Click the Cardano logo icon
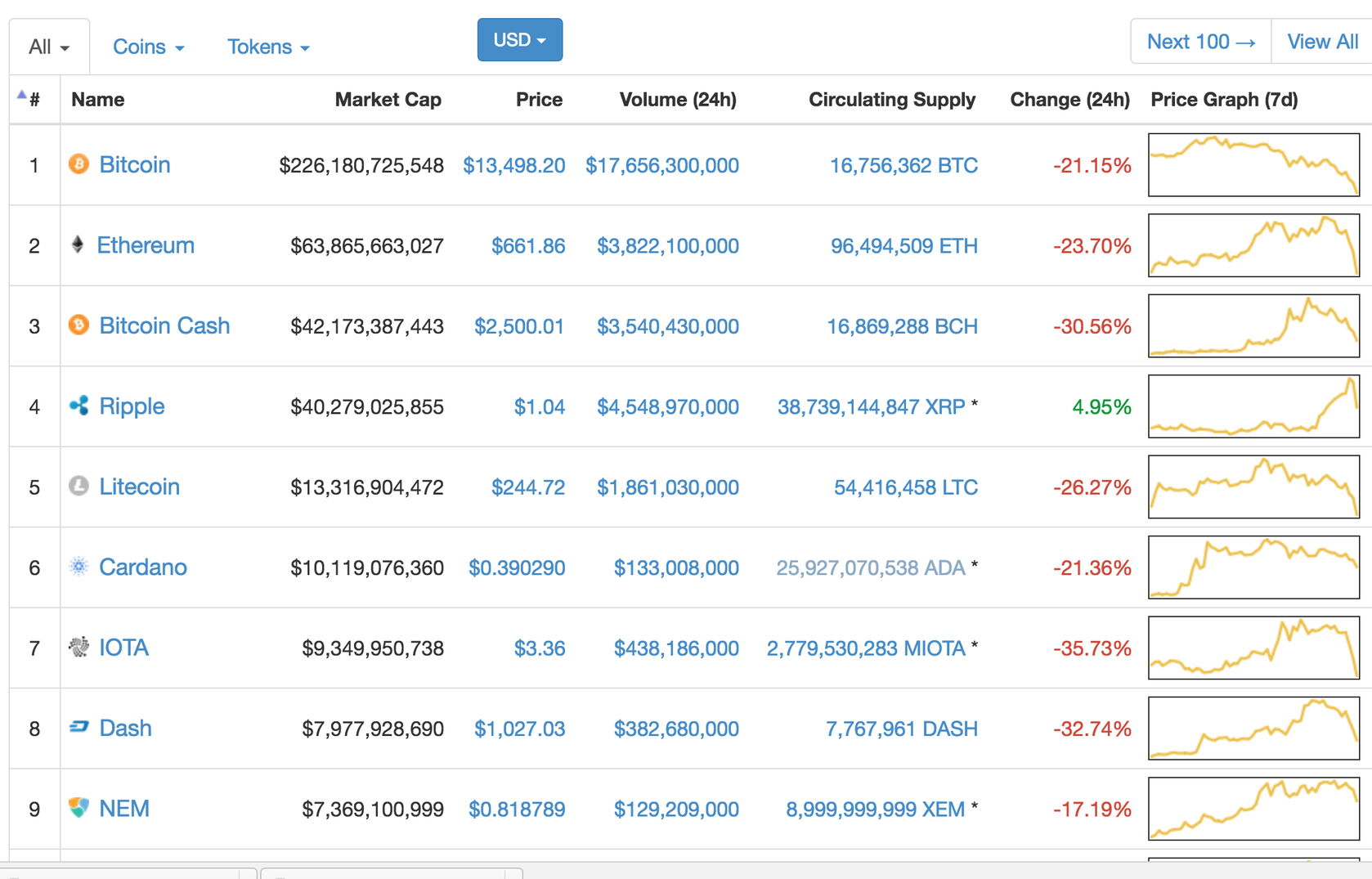Screen dimensions: 1372x879 [78, 567]
